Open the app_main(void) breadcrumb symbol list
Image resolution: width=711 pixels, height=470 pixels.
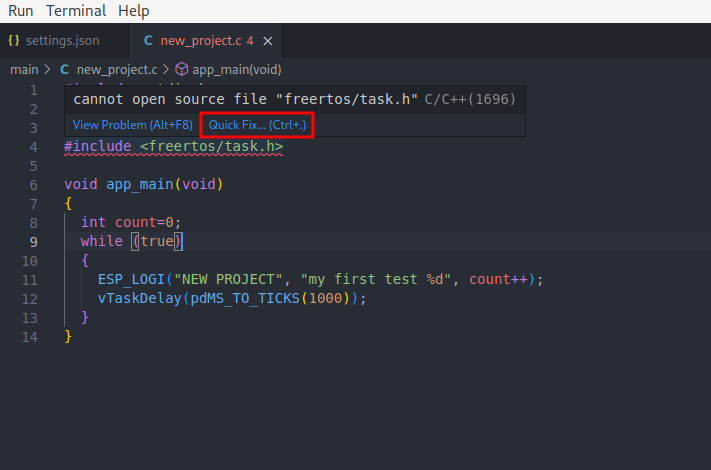point(236,70)
